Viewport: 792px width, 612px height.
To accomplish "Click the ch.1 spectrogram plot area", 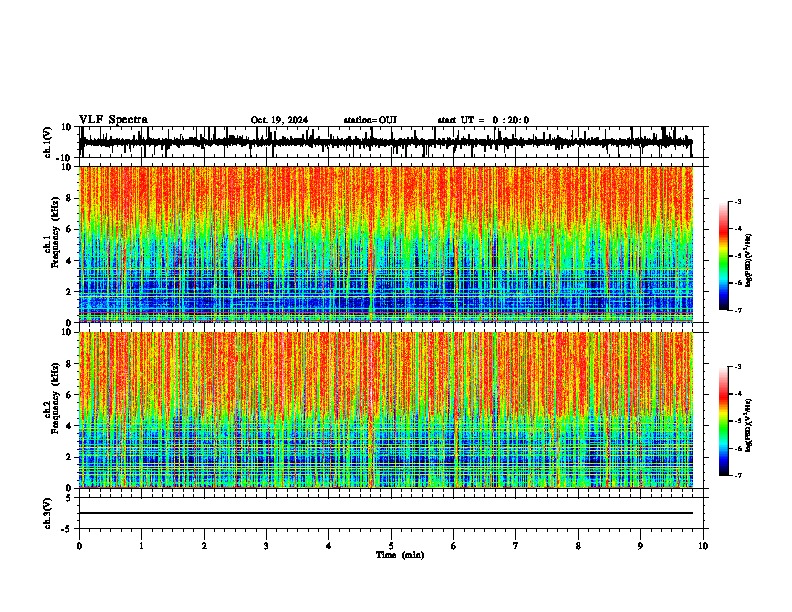I will 385,244.
